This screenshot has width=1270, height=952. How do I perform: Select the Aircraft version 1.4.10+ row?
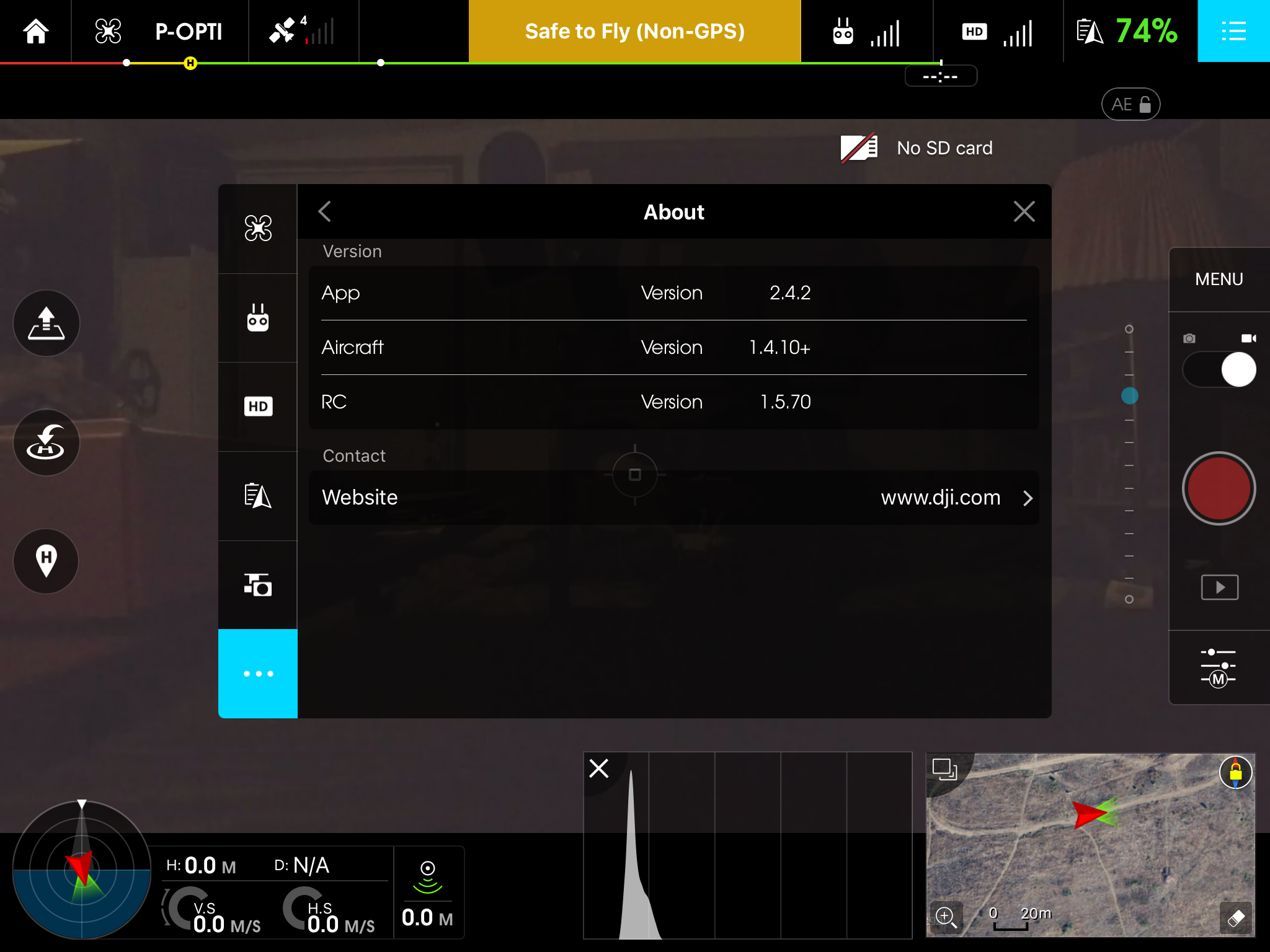click(674, 347)
